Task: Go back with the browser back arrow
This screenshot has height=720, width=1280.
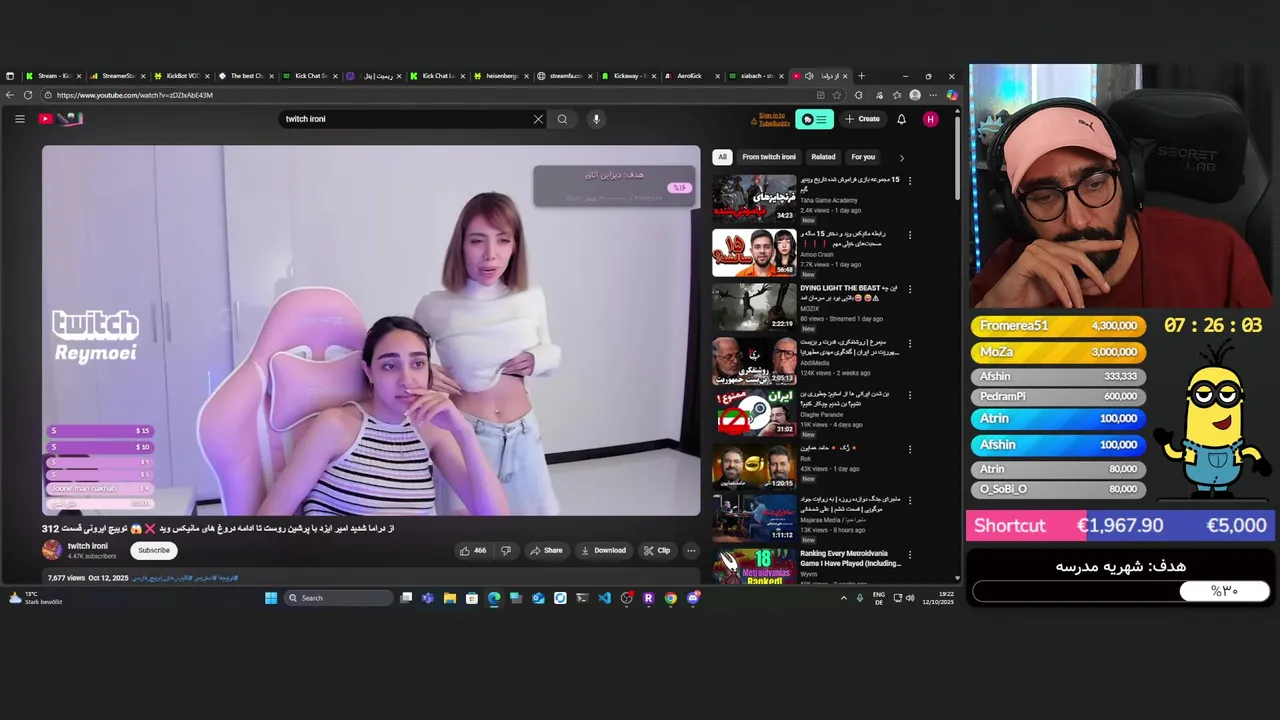Action: click(x=10, y=95)
